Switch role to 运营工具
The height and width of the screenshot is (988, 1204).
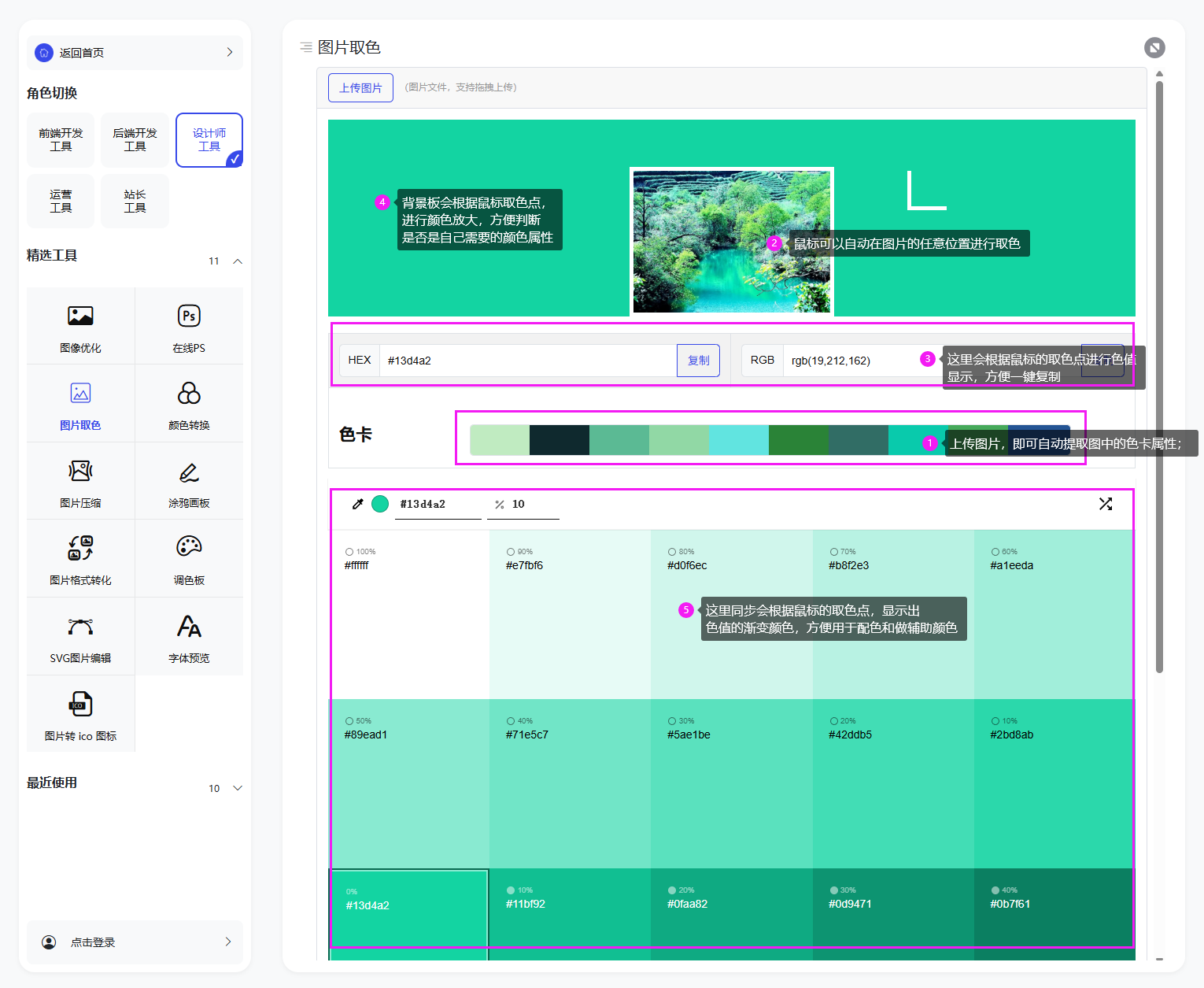61,202
